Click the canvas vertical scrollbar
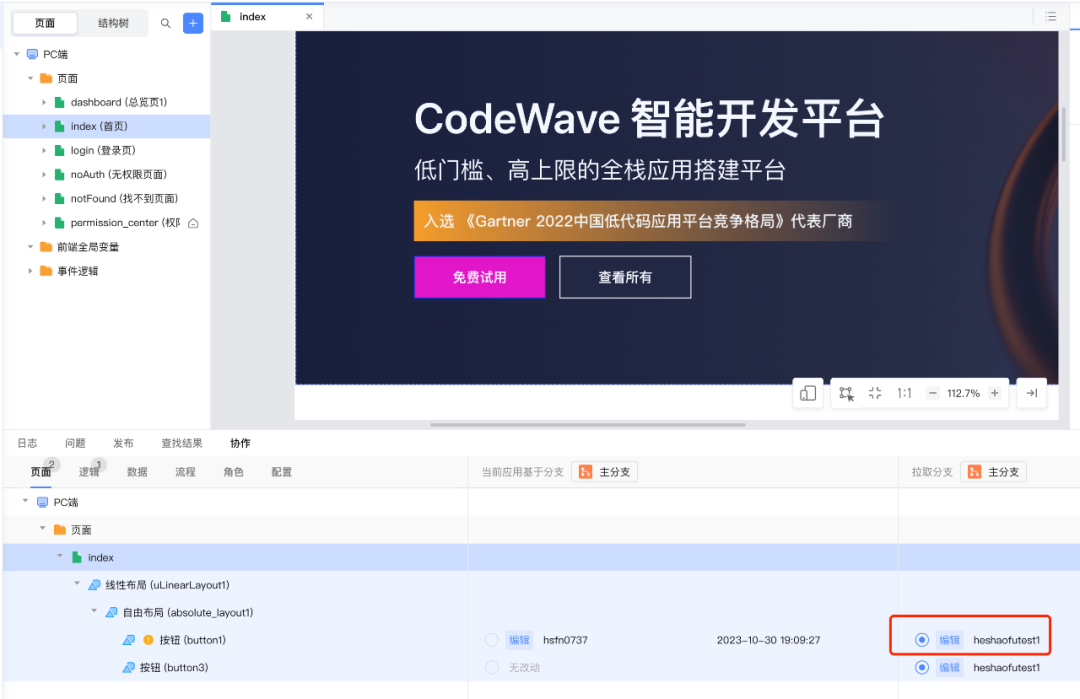Viewport: 1080px width, 699px height. (1063, 134)
